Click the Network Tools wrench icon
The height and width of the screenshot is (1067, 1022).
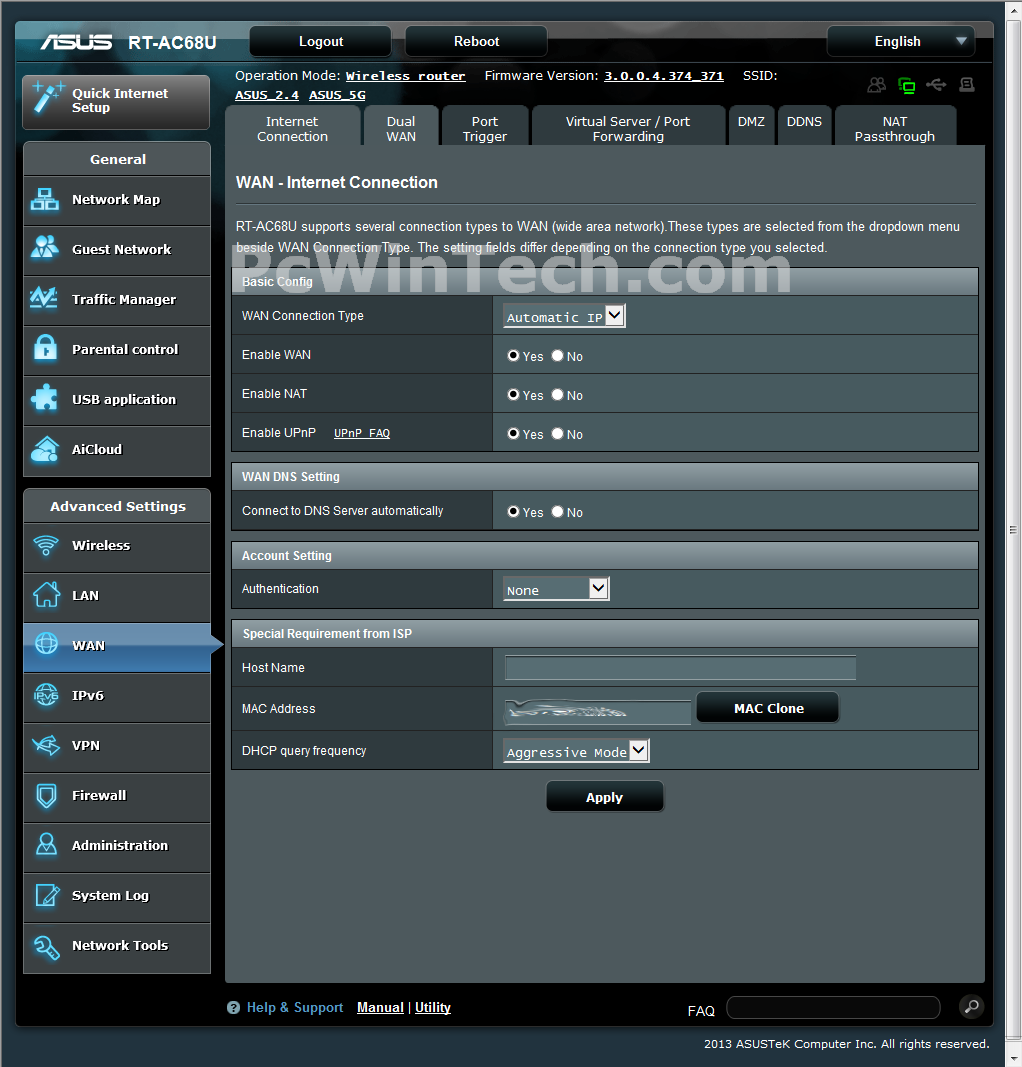click(46, 946)
